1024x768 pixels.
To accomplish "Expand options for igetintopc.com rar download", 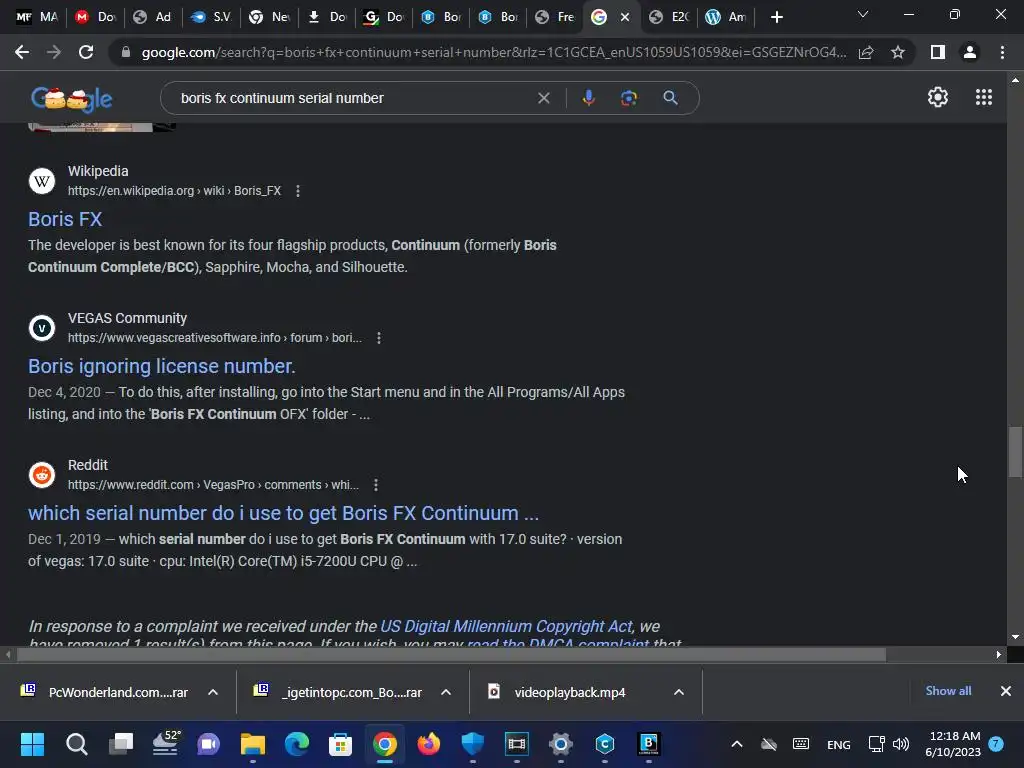I will [446, 692].
